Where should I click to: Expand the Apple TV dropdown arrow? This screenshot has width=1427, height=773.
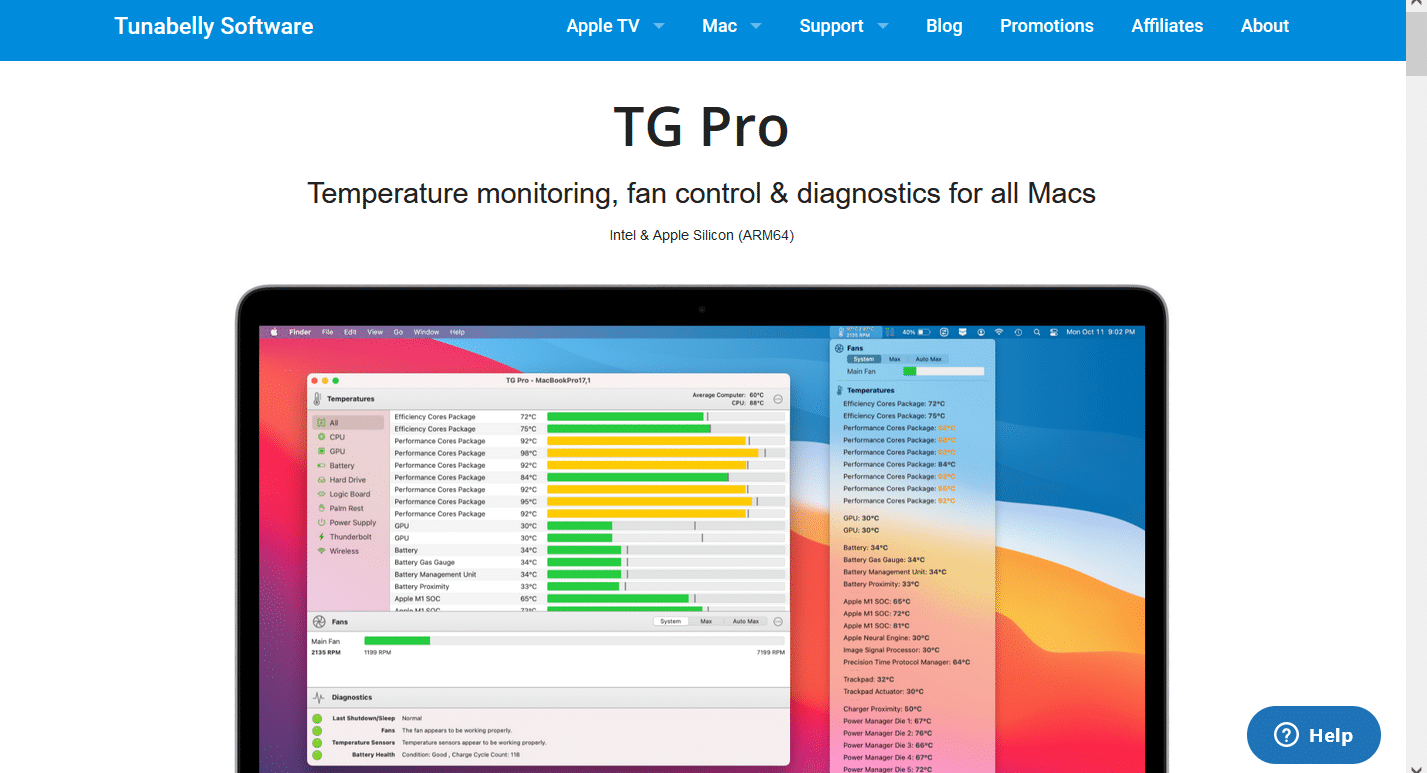[659, 26]
